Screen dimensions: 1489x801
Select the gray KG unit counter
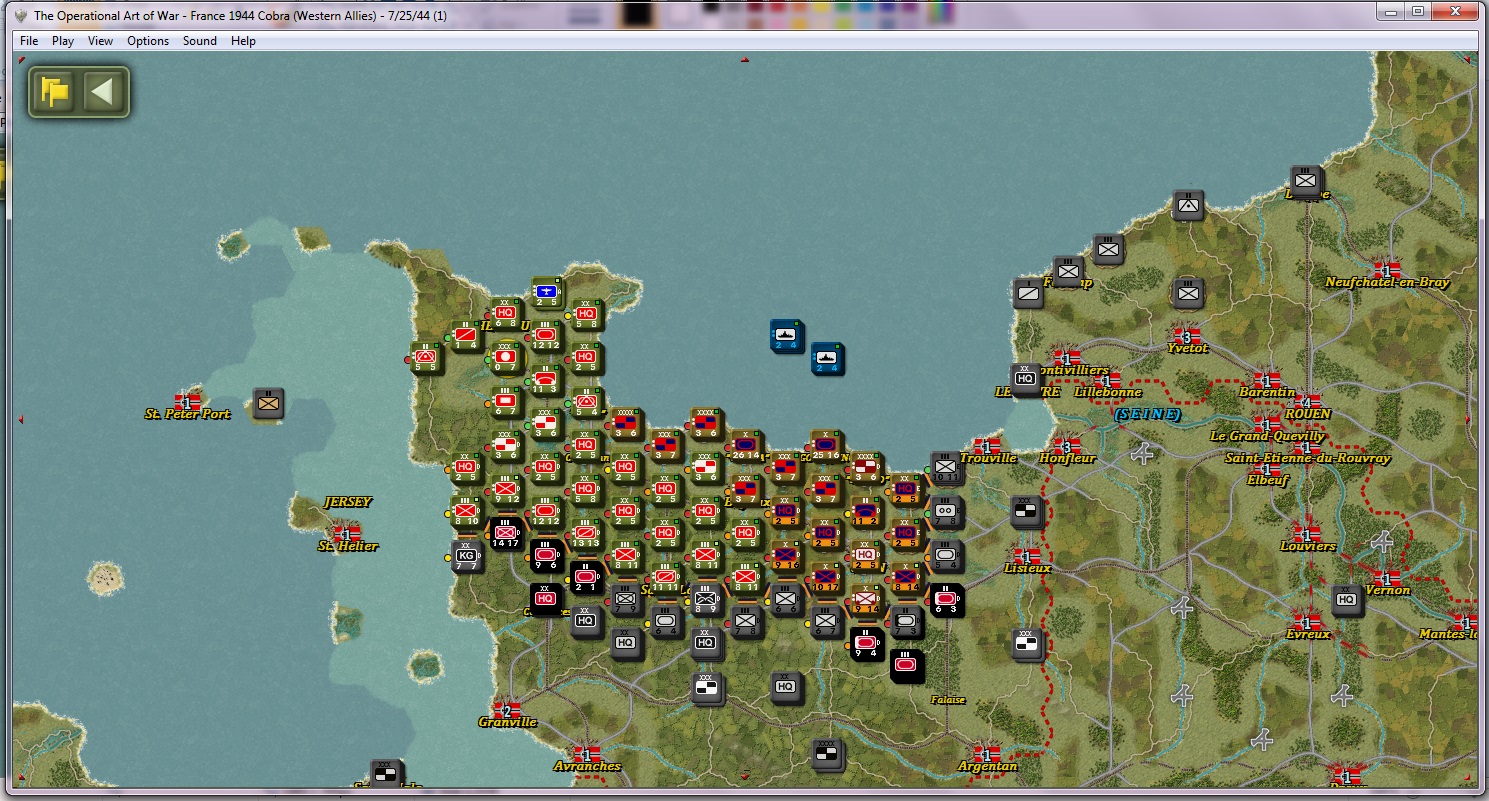(x=466, y=556)
